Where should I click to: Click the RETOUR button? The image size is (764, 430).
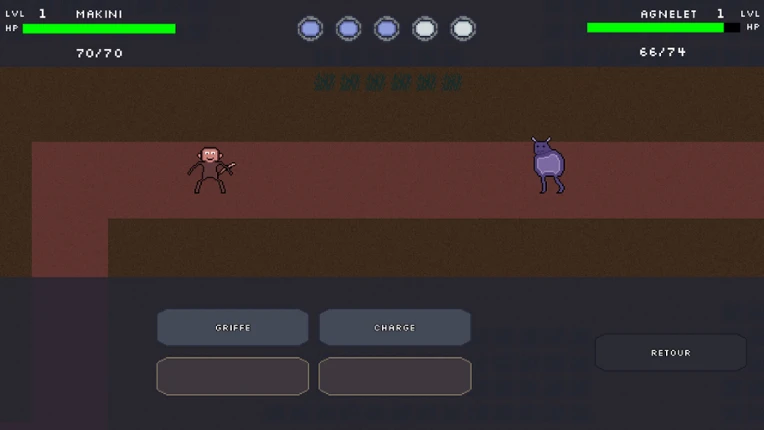pyautogui.click(x=670, y=353)
